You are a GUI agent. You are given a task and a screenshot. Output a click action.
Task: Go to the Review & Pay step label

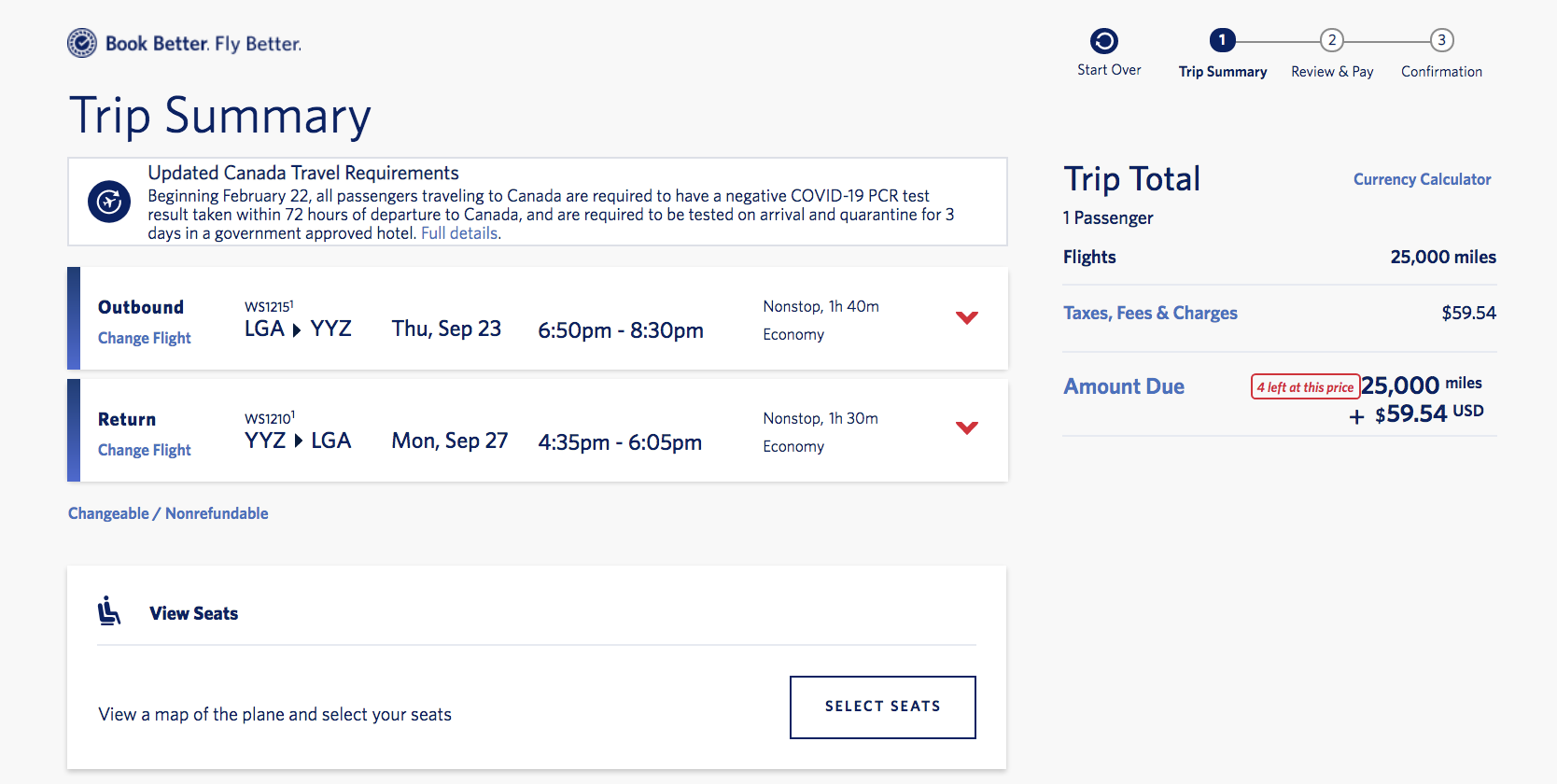tap(1332, 72)
